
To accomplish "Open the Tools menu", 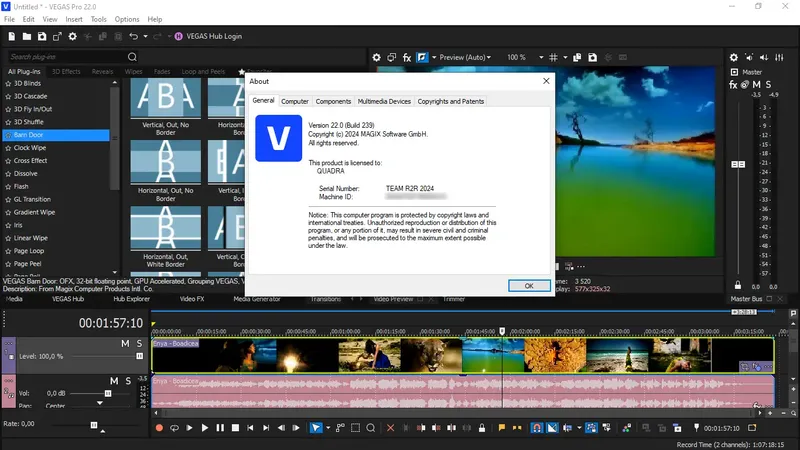I will (98, 19).
